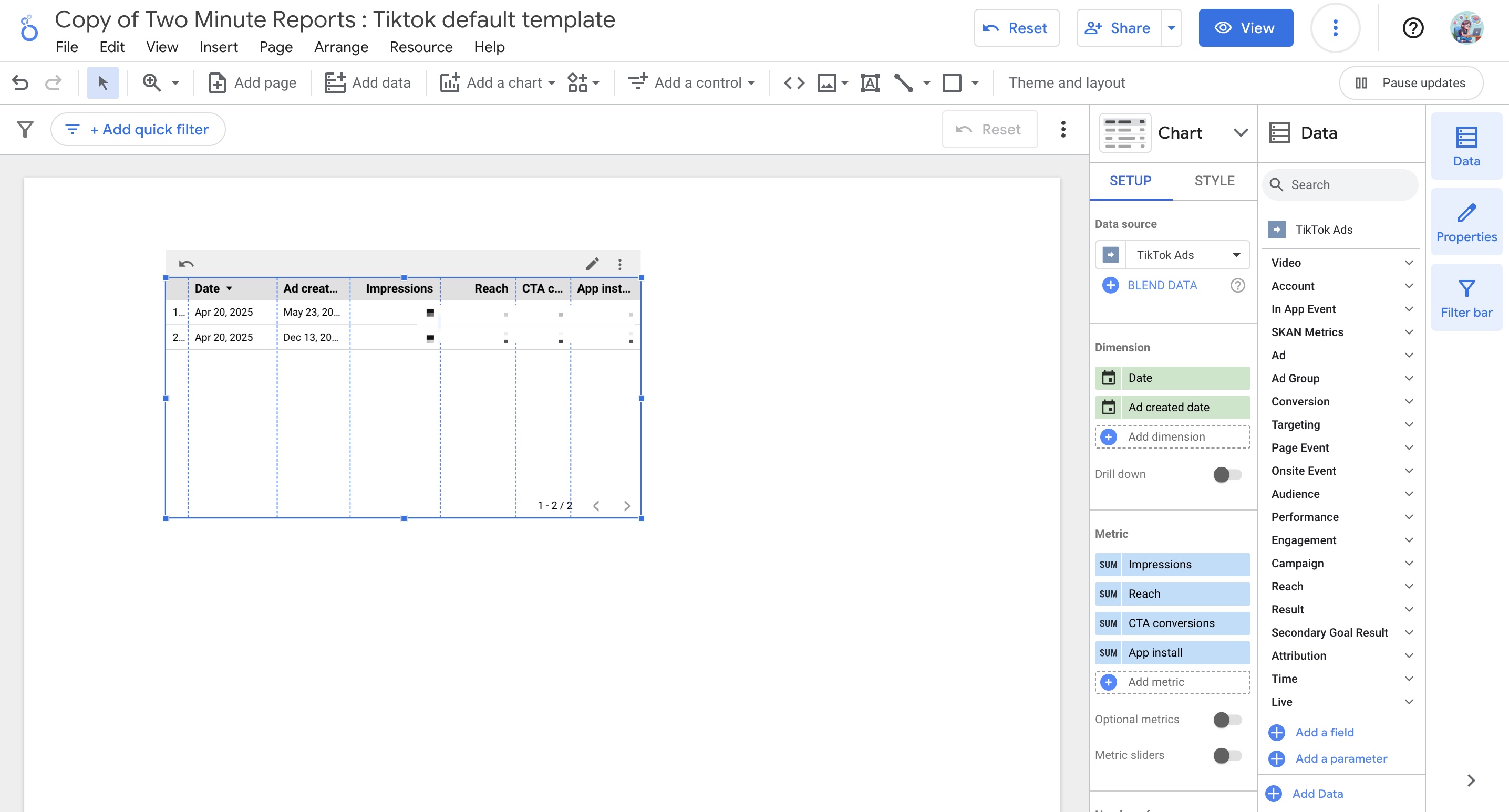
Task: Toggle the Optional metrics switch
Action: pyautogui.click(x=1227, y=720)
